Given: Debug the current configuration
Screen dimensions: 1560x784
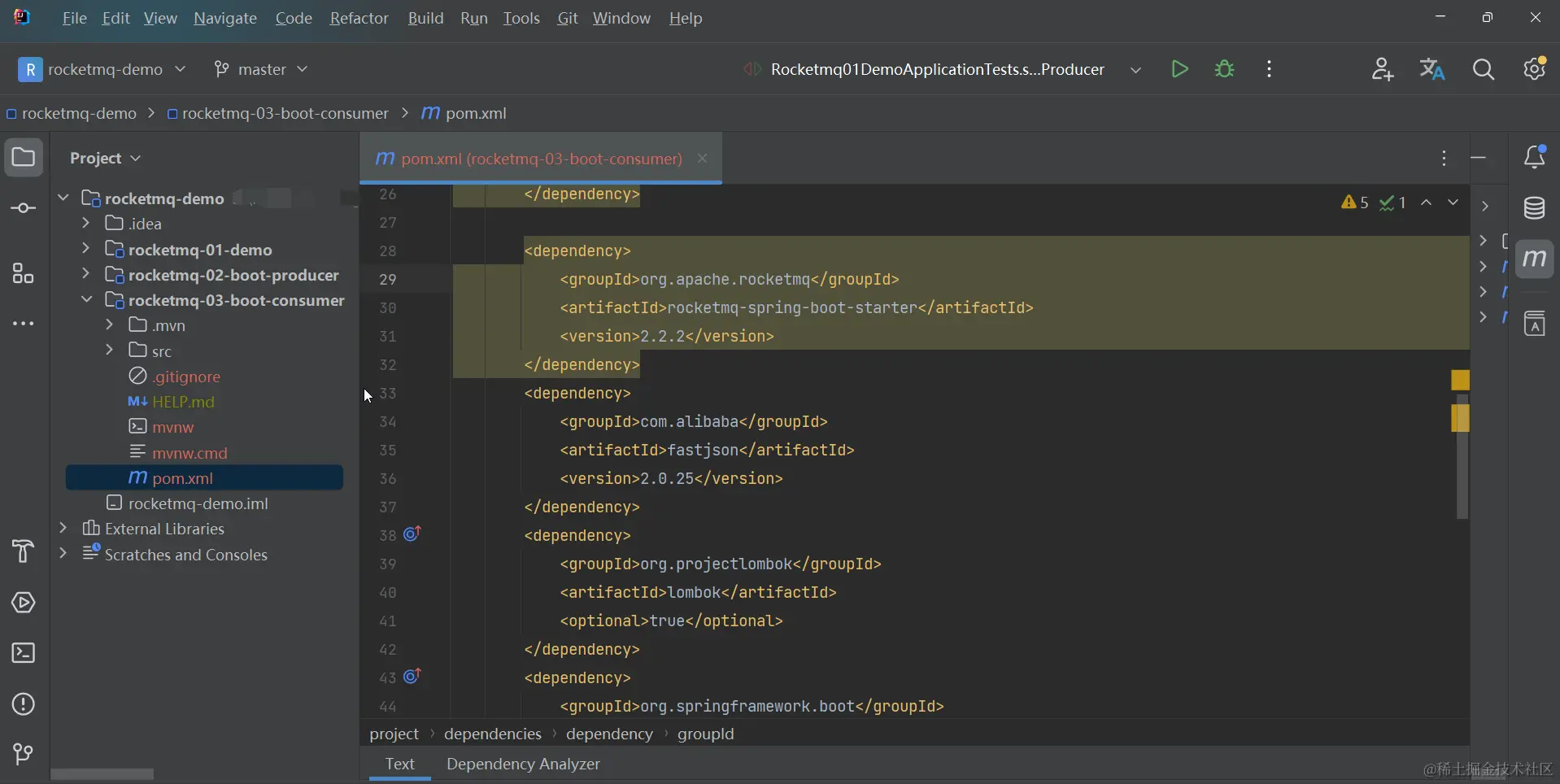Looking at the screenshot, I should click(x=1224, y=69).
